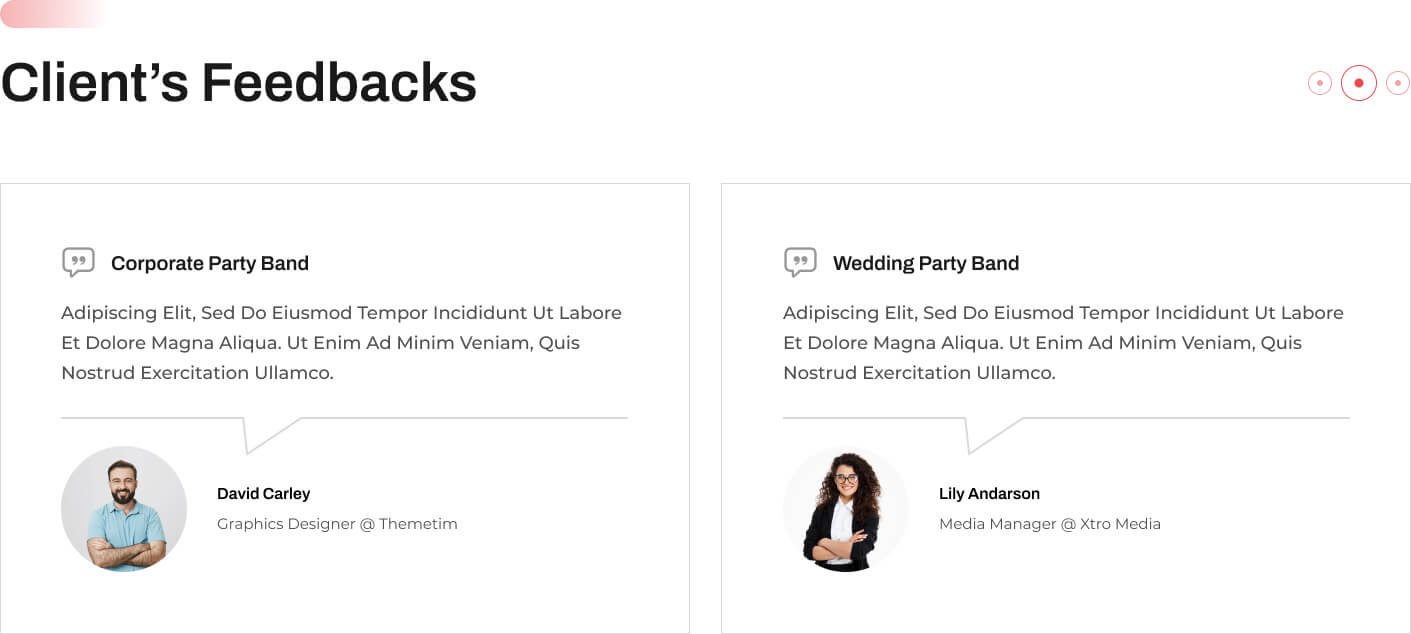
Task: Click quote icon beside Corporate Party Band
Action: (78, 262)
